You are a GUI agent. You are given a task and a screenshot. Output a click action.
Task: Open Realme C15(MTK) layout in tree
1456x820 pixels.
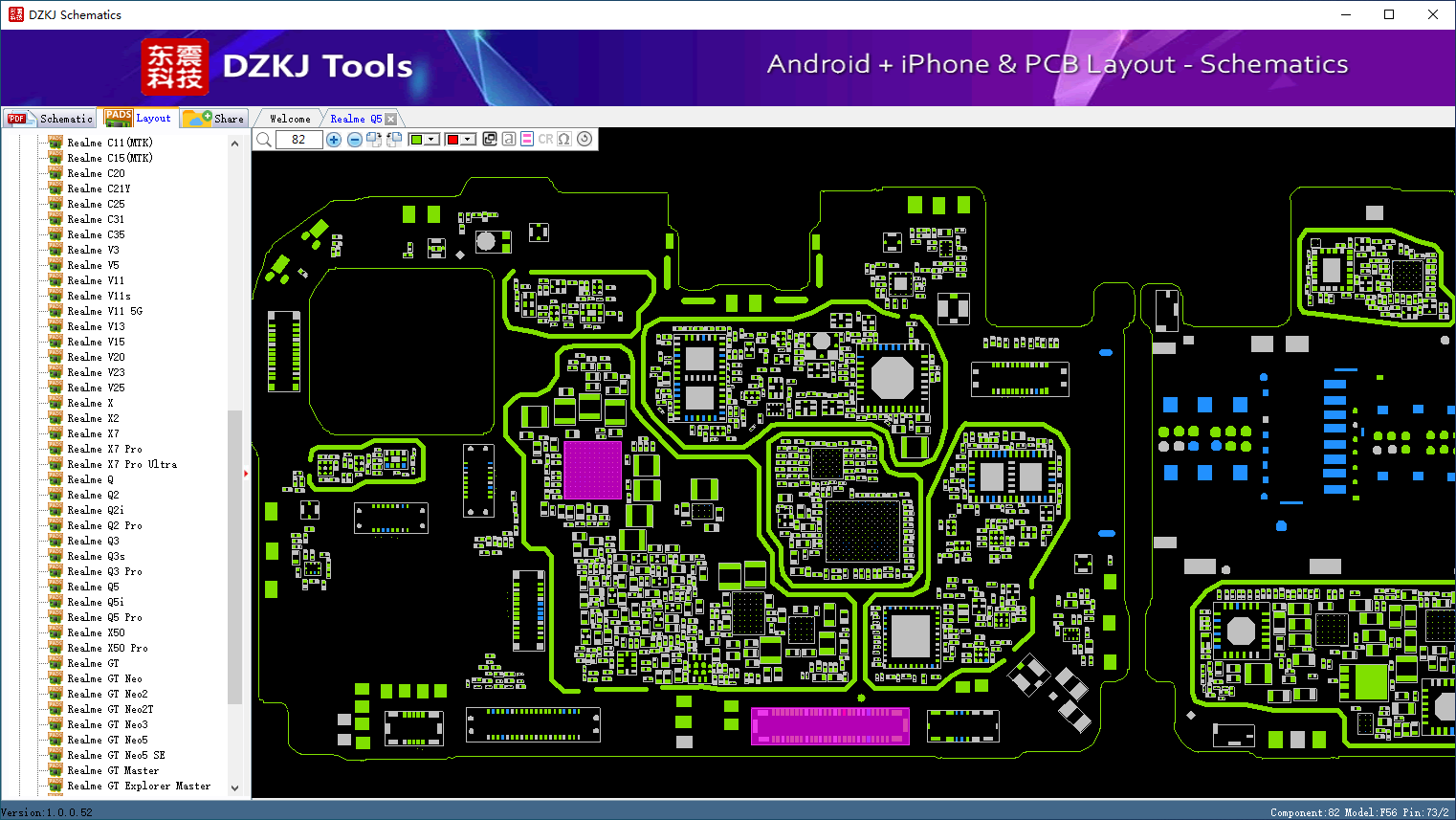tap(110, 158)
